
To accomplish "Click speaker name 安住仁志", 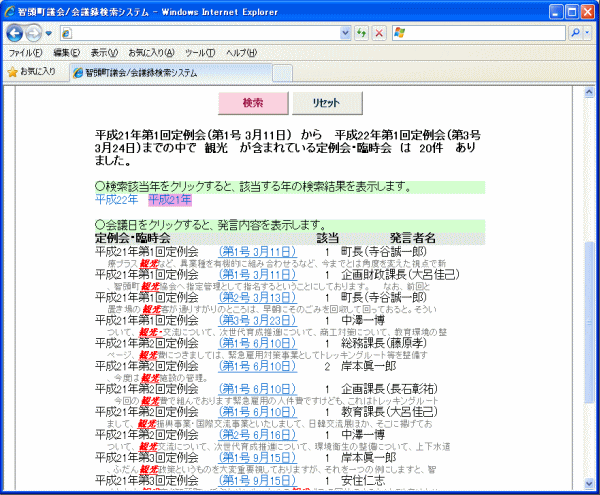I will (363, 481).
